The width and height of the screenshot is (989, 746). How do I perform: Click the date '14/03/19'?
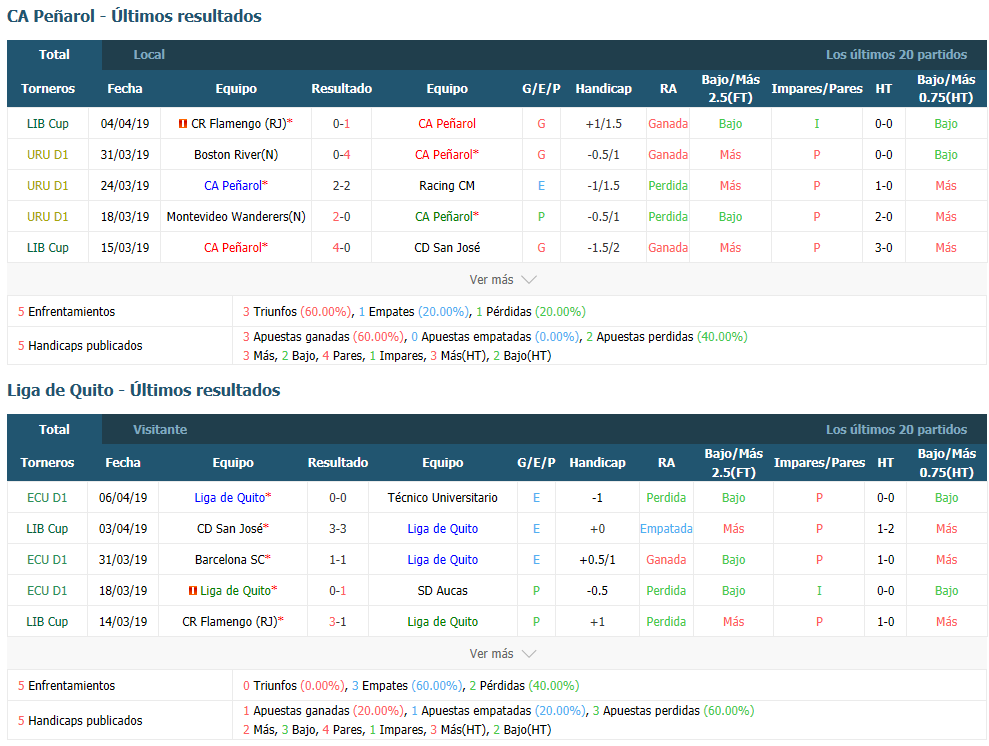pyautogui.click(x=123, y=622)
